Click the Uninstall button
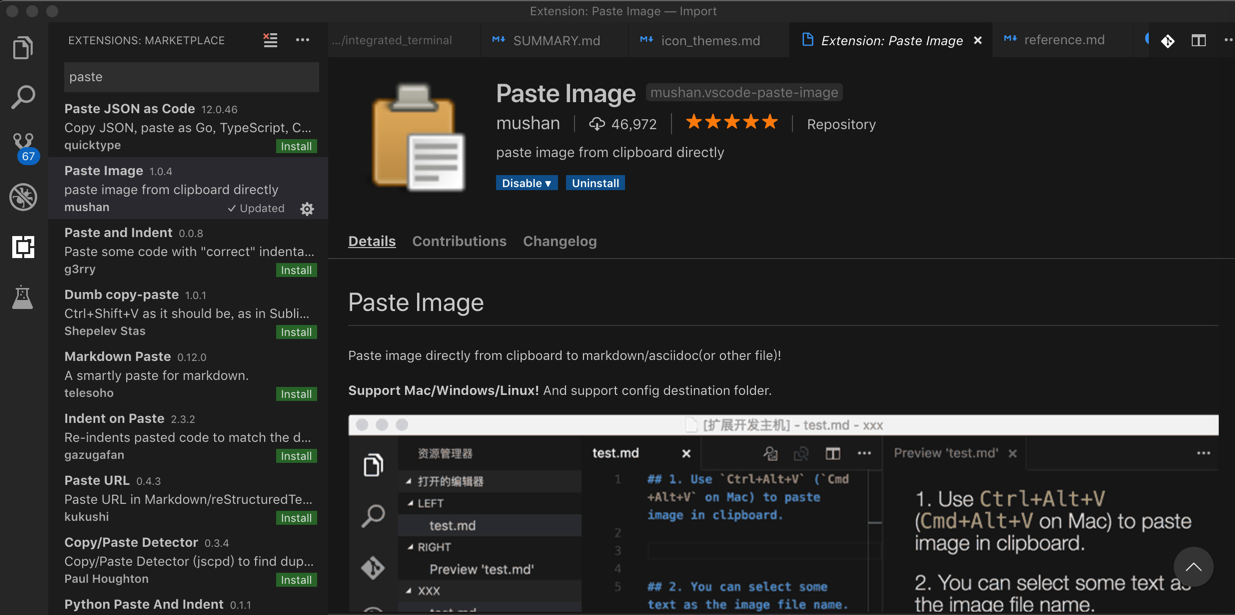Screen dimensions: 1235x615 (x=595, y=183)
